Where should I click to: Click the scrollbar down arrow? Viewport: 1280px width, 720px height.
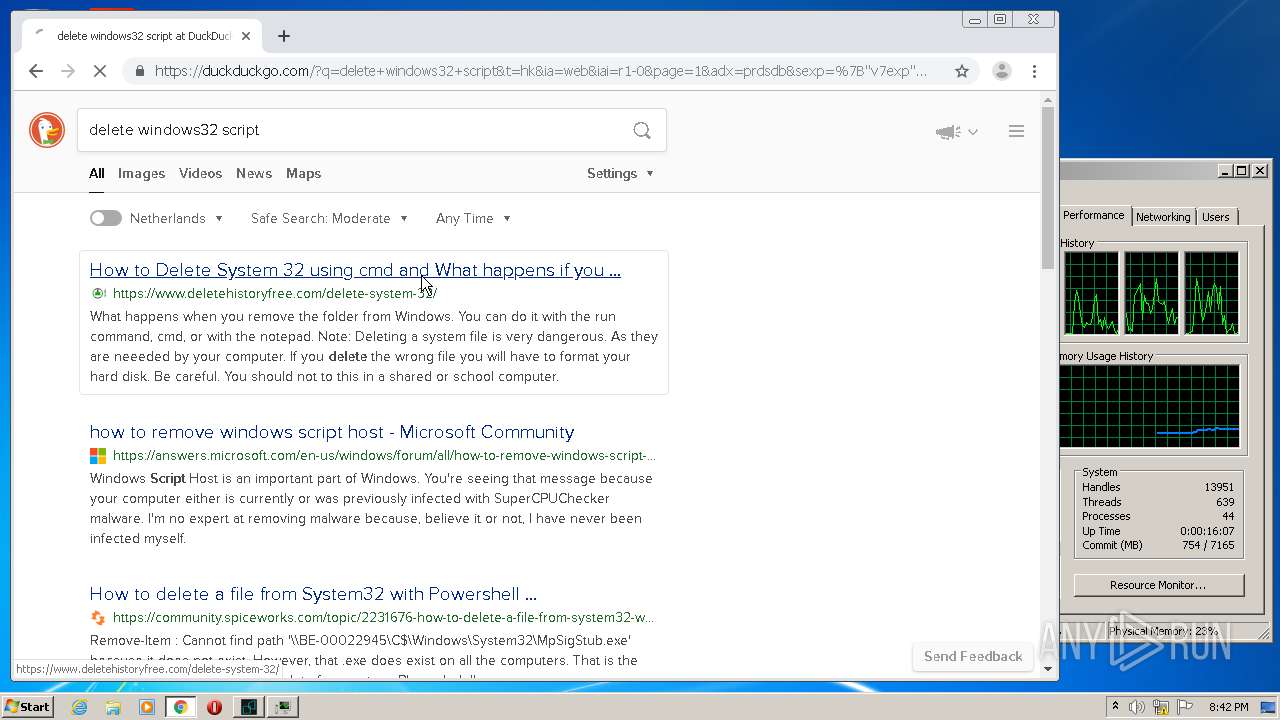(1048, 668)
